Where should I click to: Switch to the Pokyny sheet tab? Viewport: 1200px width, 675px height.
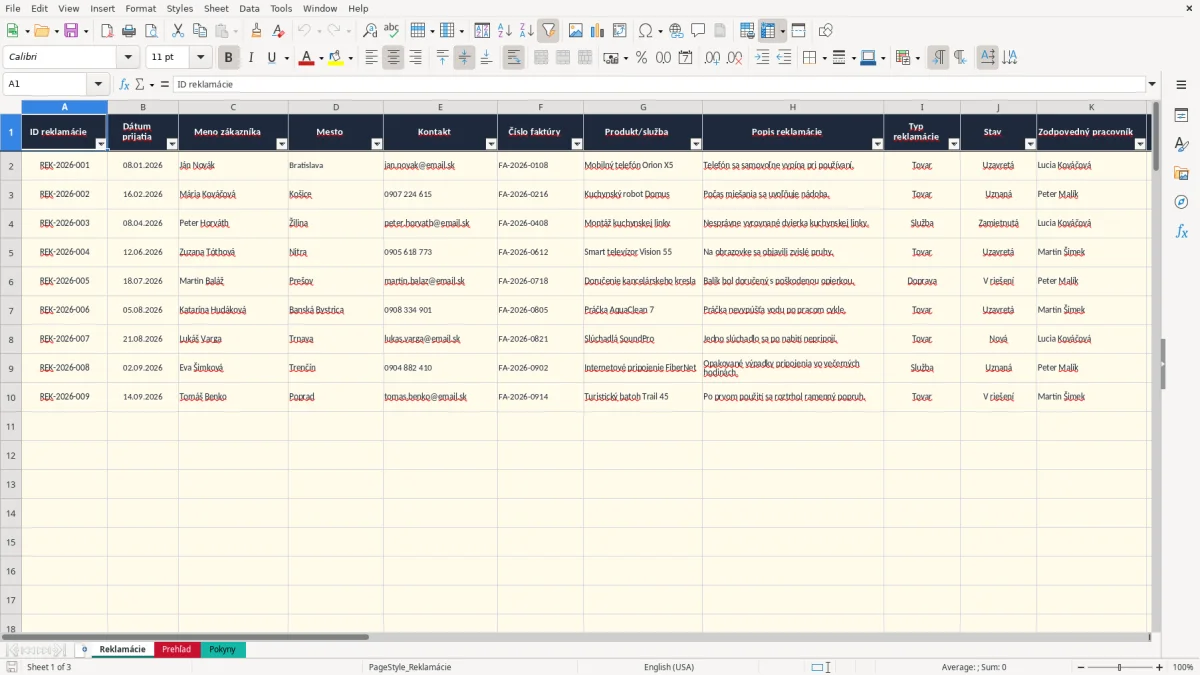point(223,650)
